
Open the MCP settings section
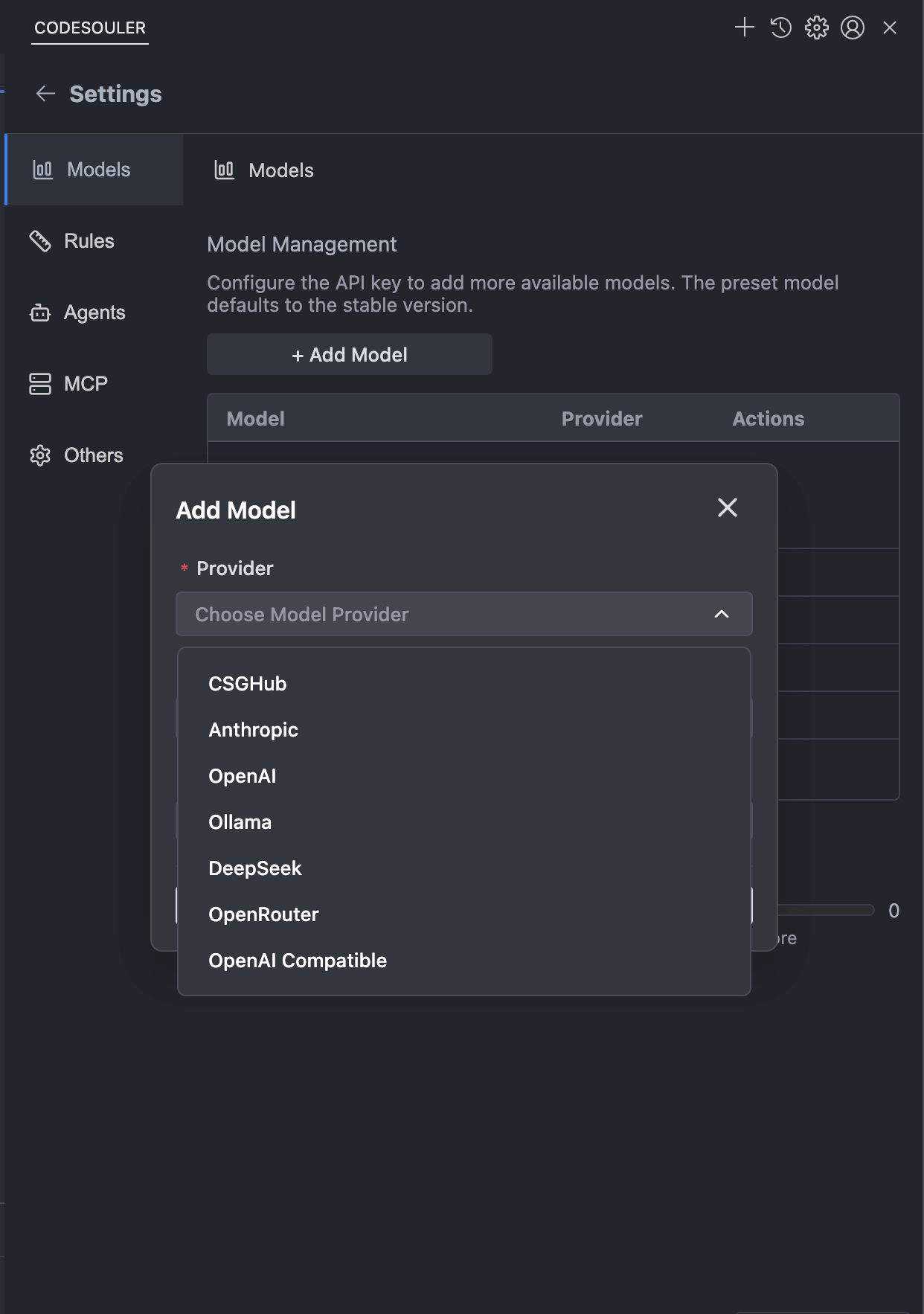tap(86, 384)
